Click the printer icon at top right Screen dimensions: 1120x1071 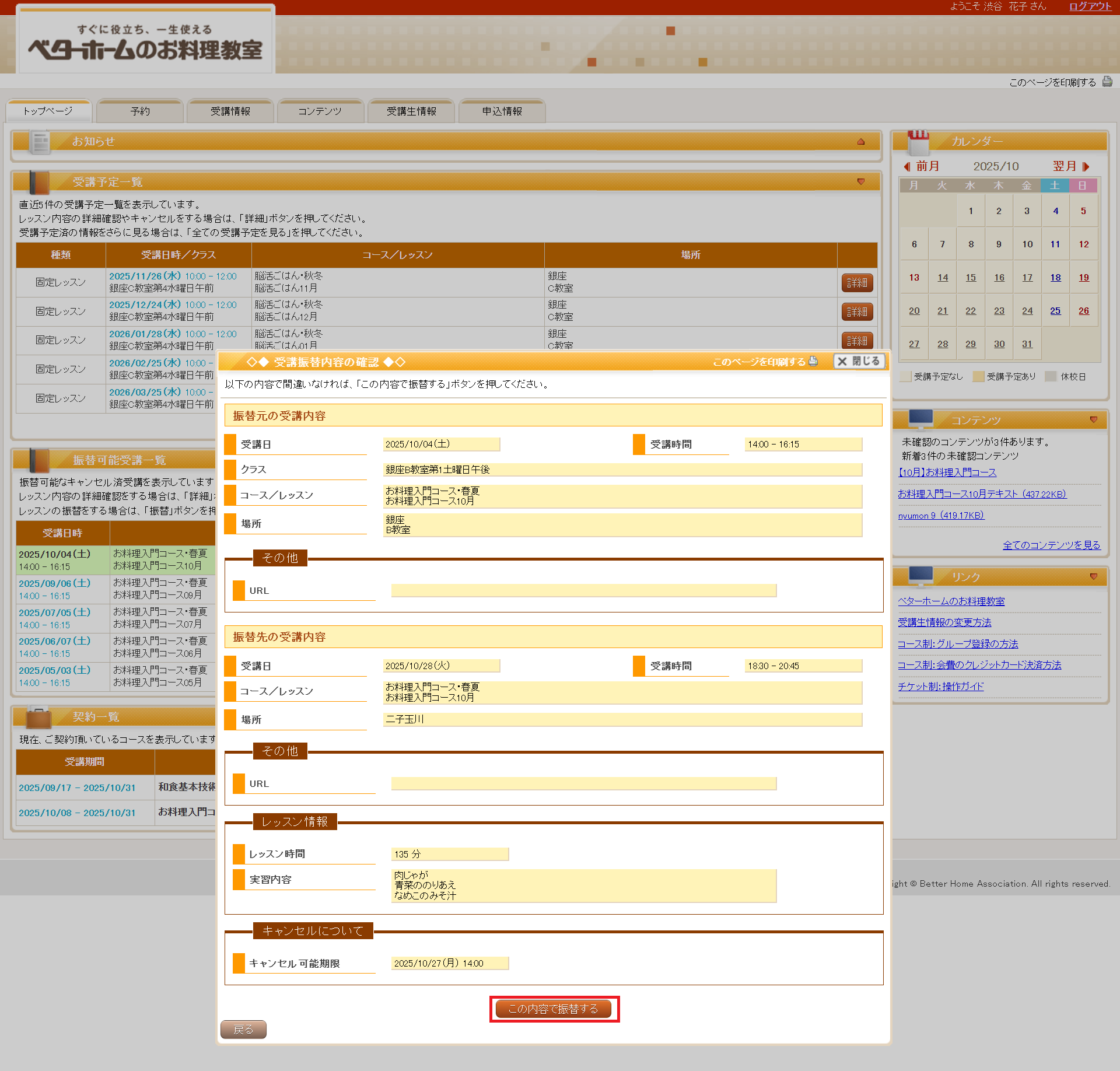pos(1107,82)
